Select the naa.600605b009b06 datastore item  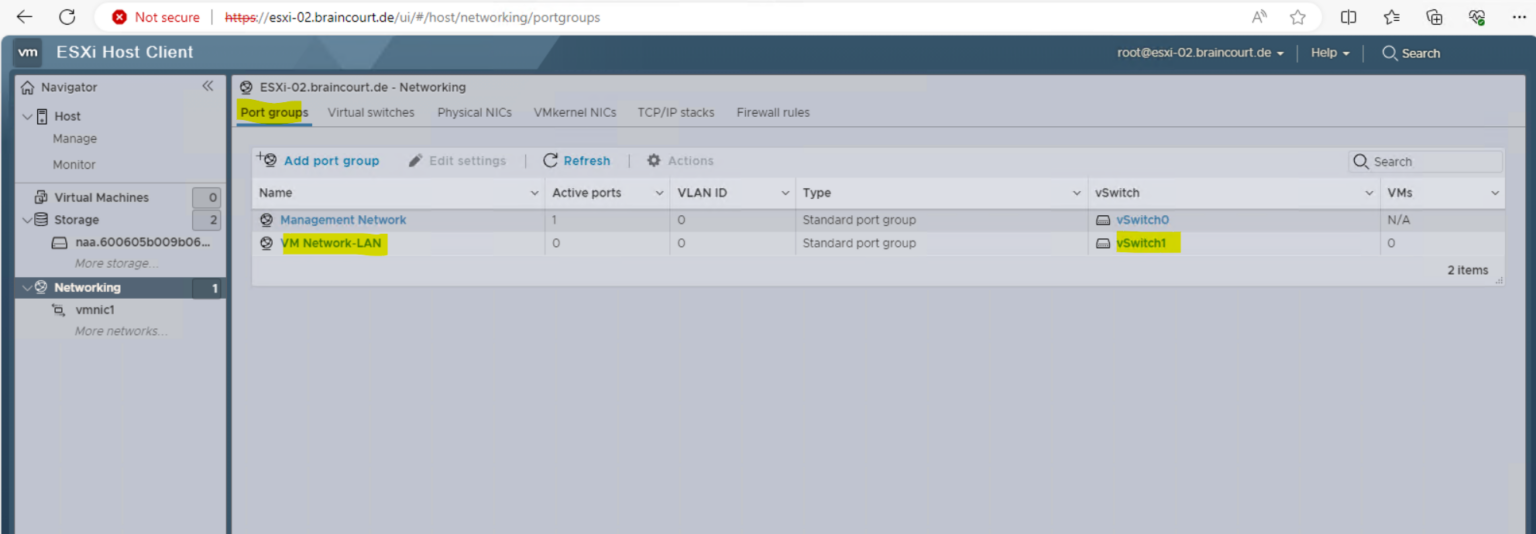(143, 242)
